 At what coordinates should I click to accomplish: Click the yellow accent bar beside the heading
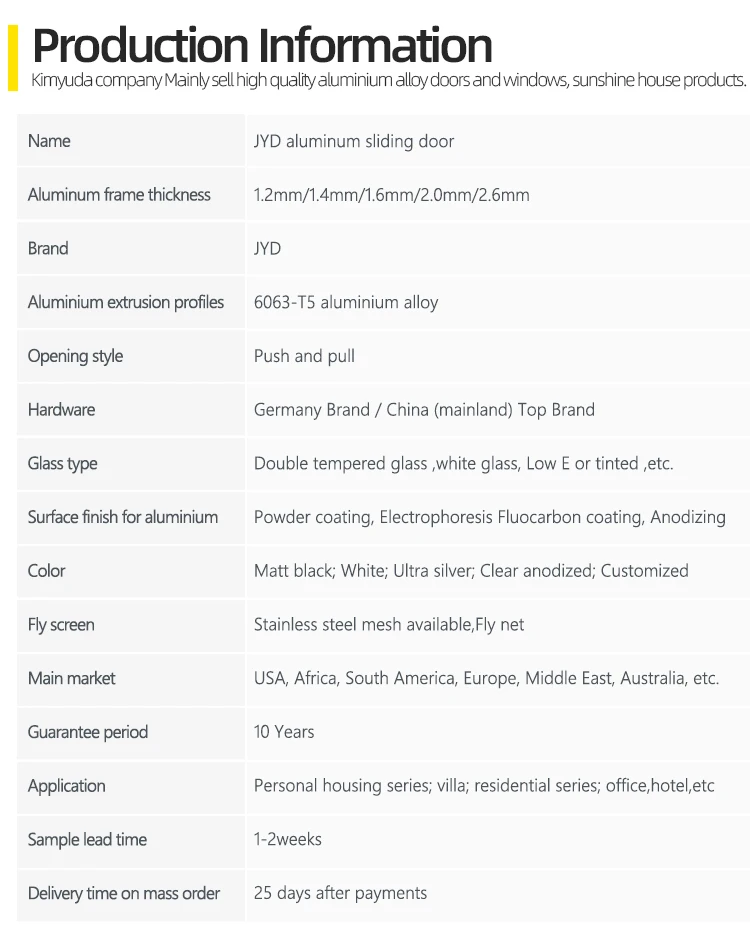12,58
